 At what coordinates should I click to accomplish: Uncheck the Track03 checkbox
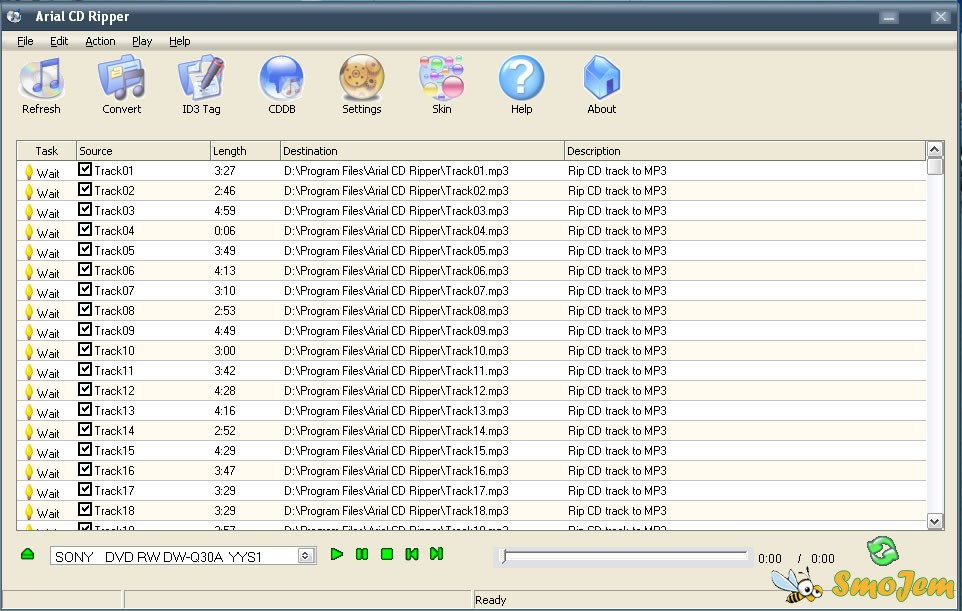(85, 209)
